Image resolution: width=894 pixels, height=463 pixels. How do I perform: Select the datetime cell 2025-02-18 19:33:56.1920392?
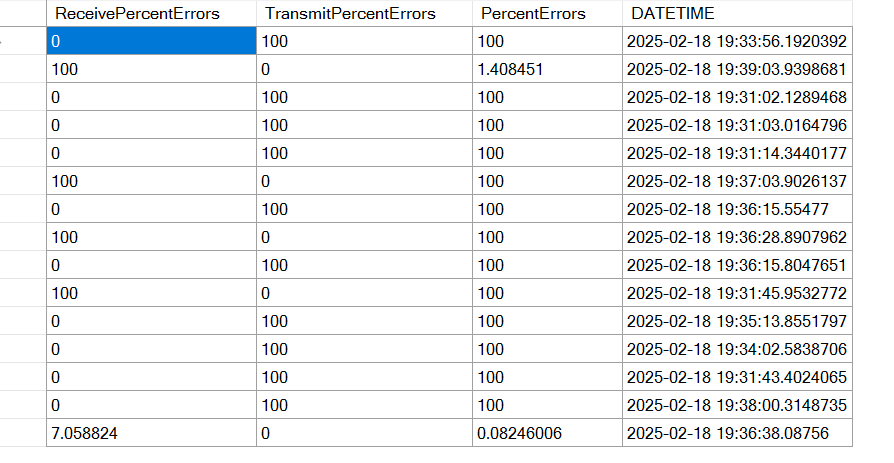[737, 41]
